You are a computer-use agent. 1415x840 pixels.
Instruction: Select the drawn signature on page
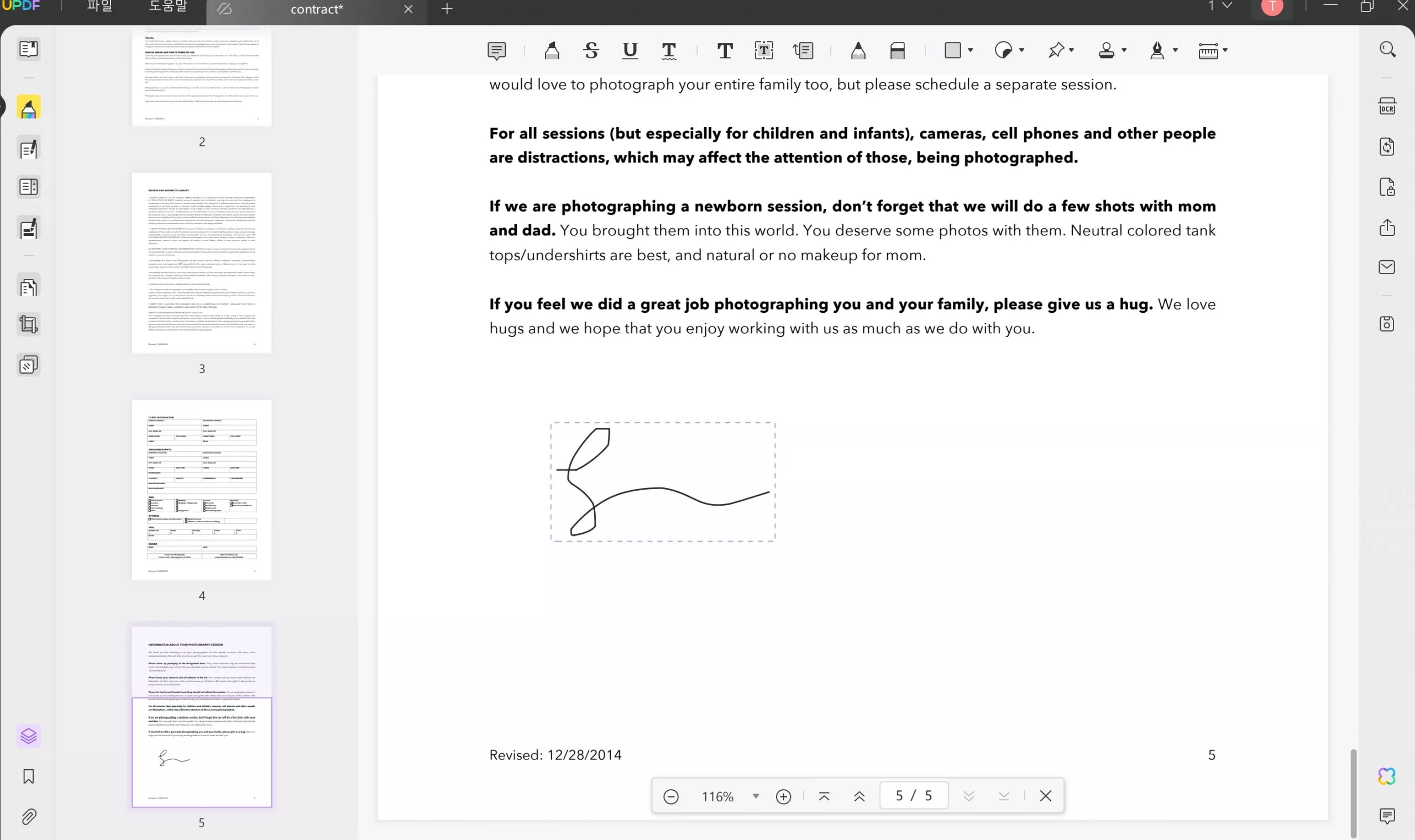click(x=663, y=482)
